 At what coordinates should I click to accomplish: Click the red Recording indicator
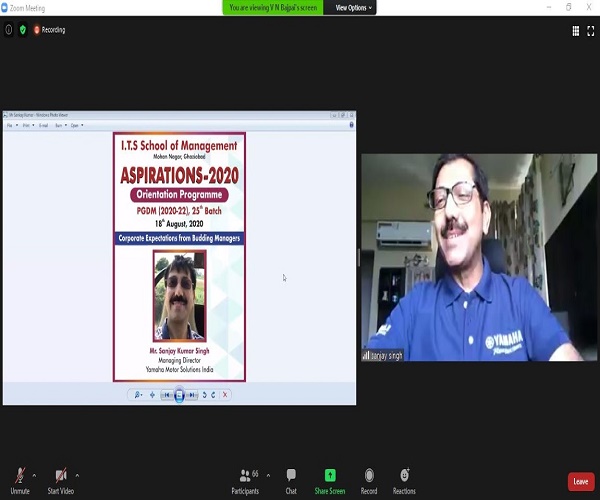[x=49, y=30]
